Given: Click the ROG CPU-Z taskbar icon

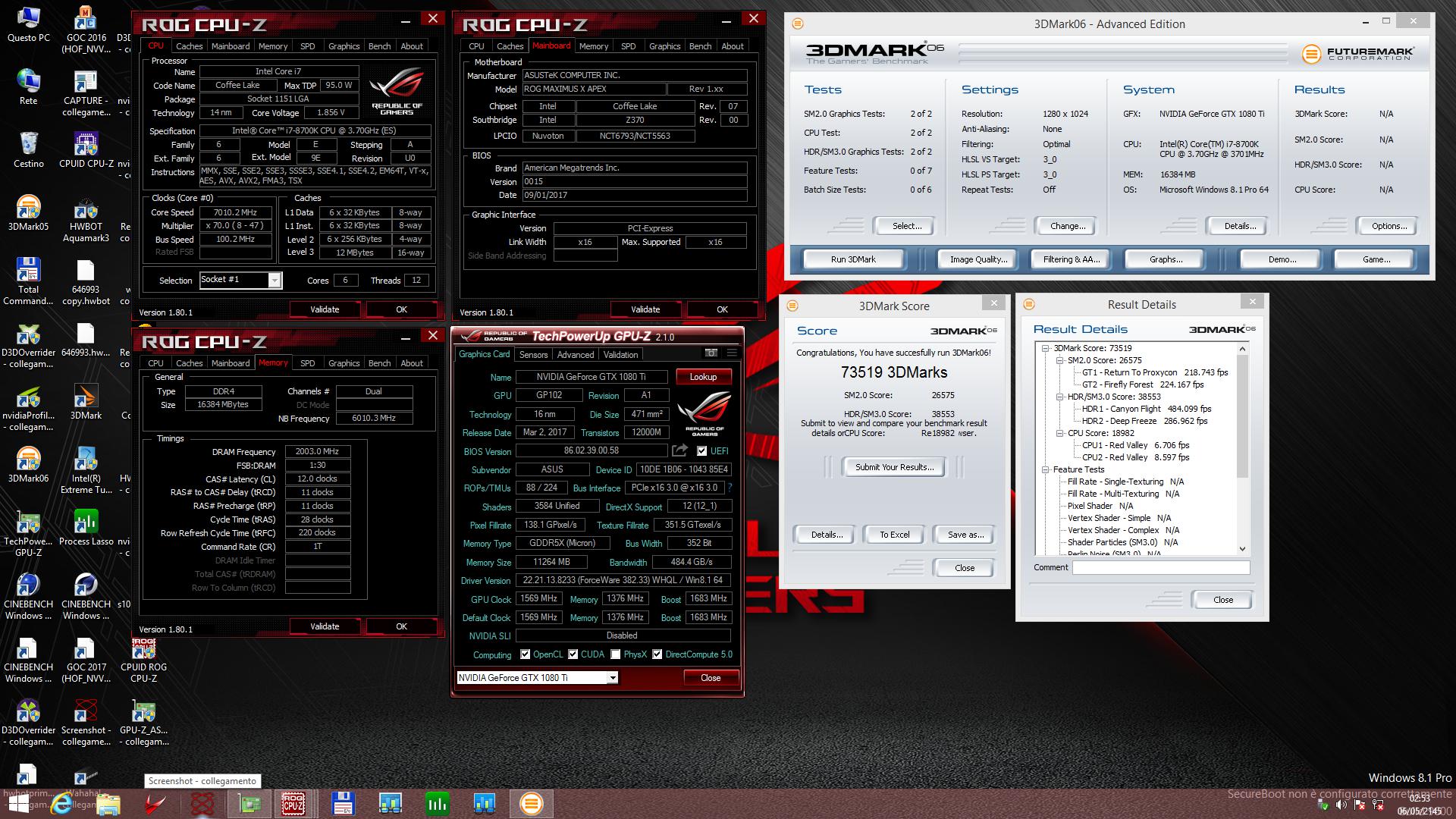Looking at the screenshot, I should point(293,804).
